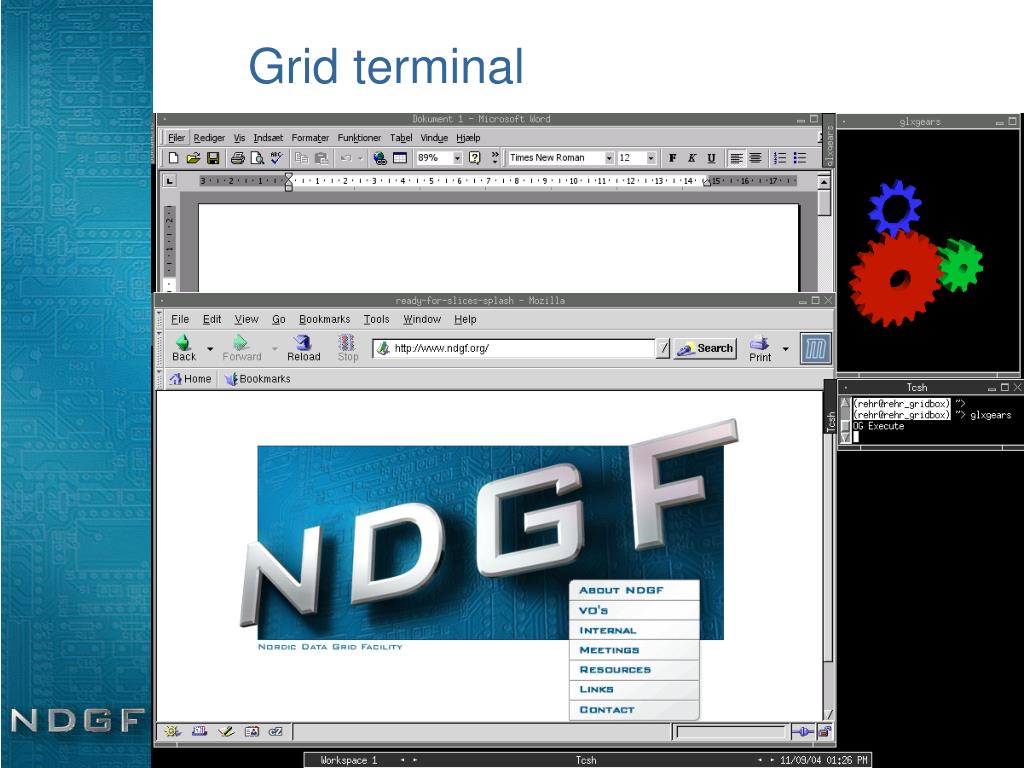
Task: Open Rediger menu in Word
Action: click(209, 138)
